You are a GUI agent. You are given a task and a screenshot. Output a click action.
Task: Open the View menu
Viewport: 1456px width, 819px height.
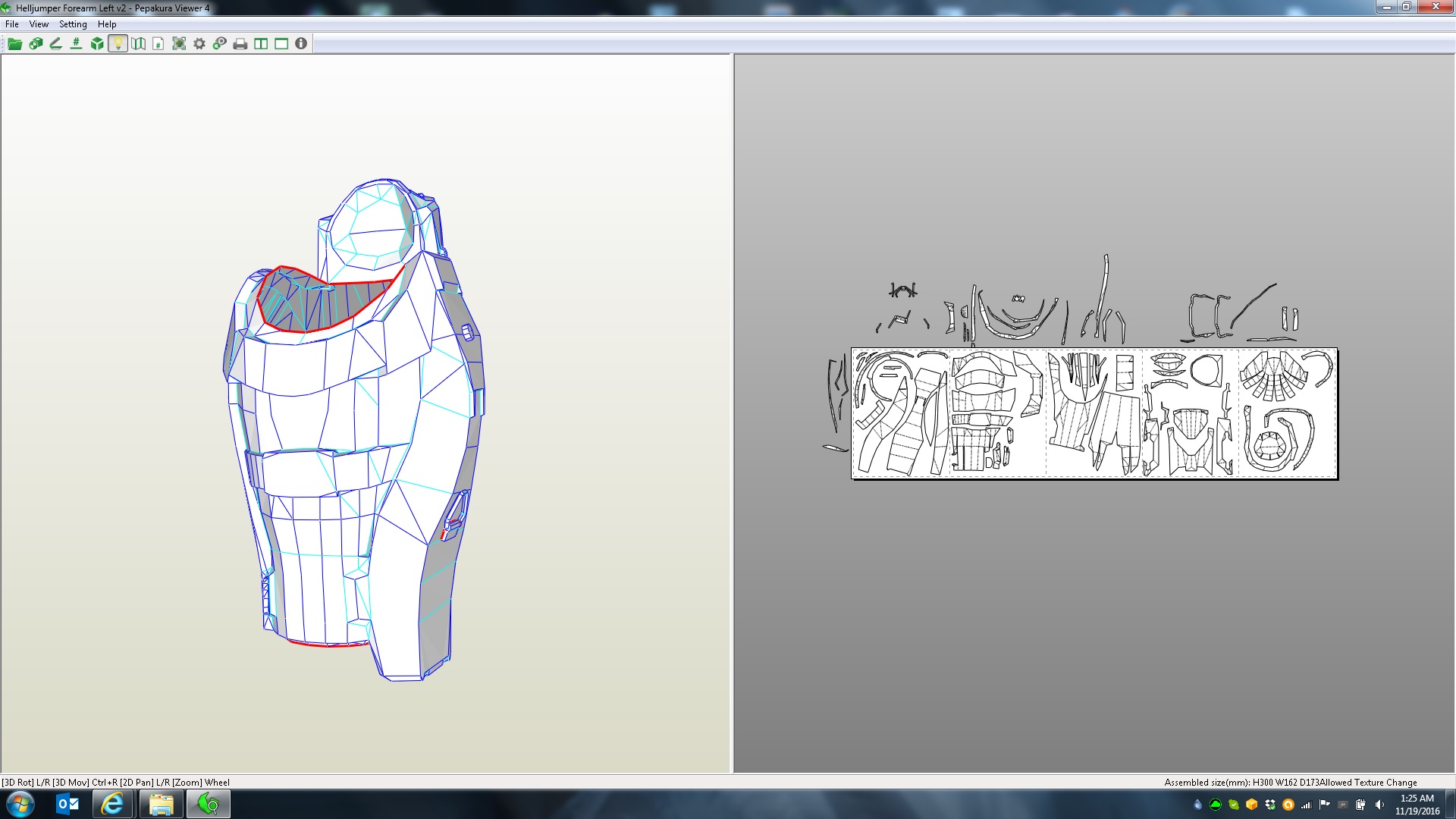point(39,24)
